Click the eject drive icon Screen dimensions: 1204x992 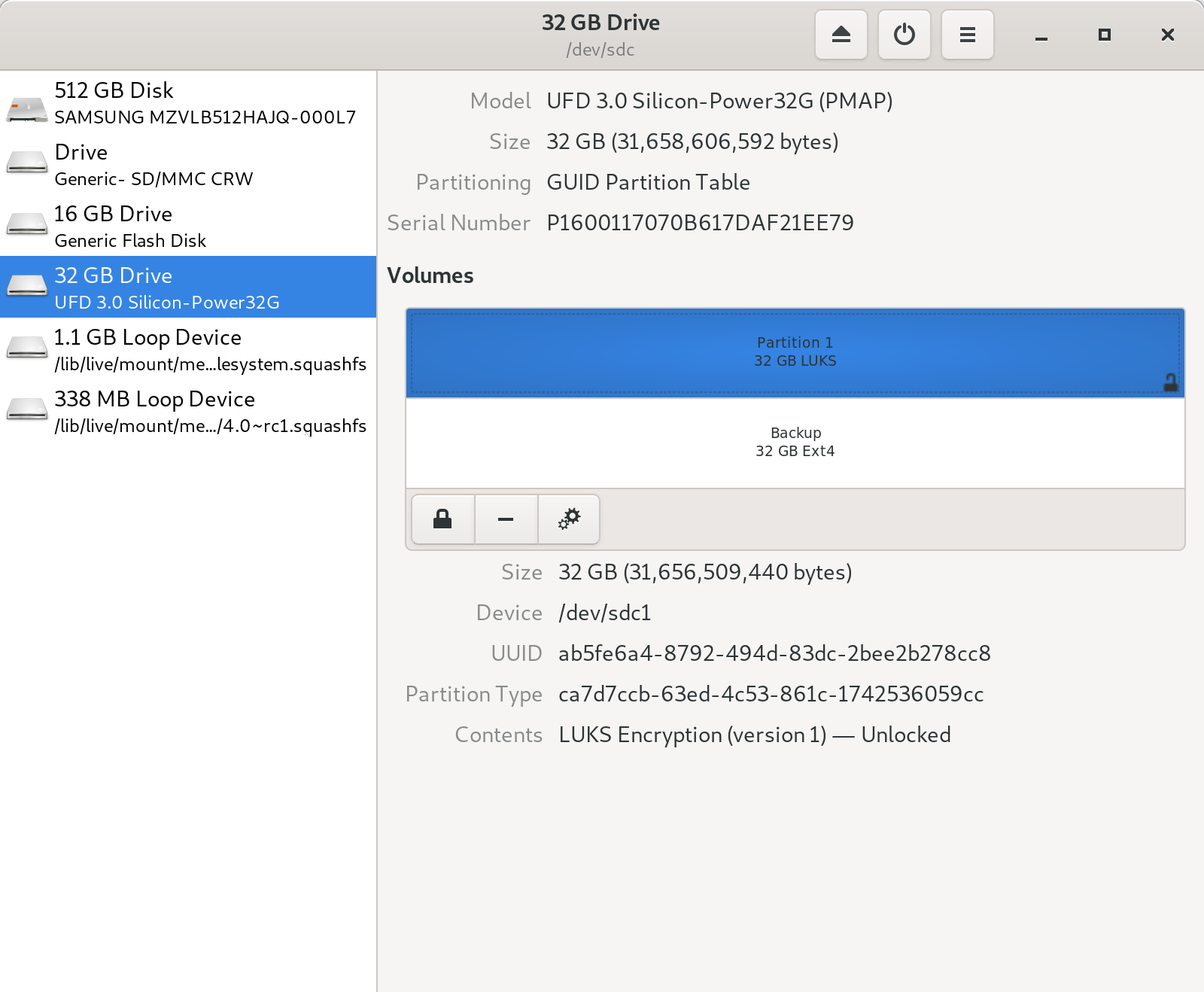tap(841, 35)
